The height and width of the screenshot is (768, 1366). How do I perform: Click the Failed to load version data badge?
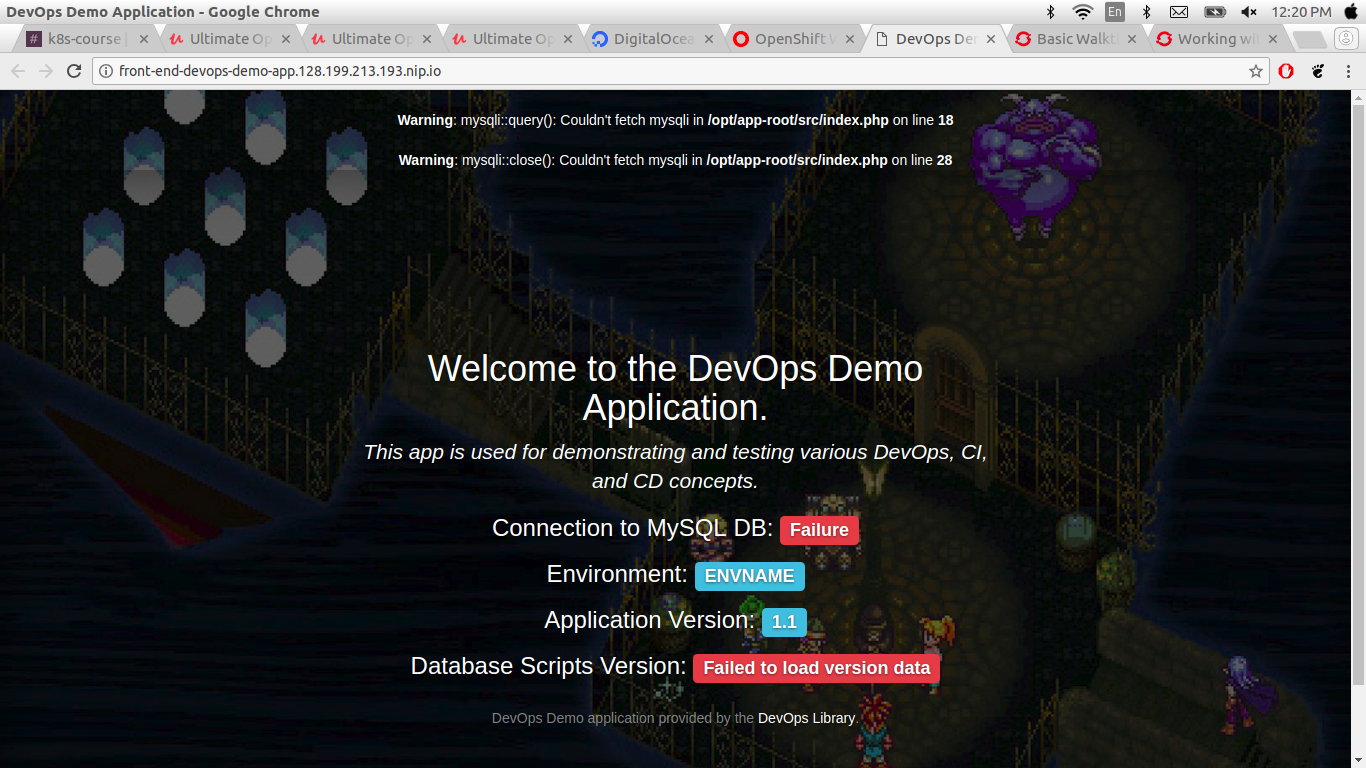point(816,668)
